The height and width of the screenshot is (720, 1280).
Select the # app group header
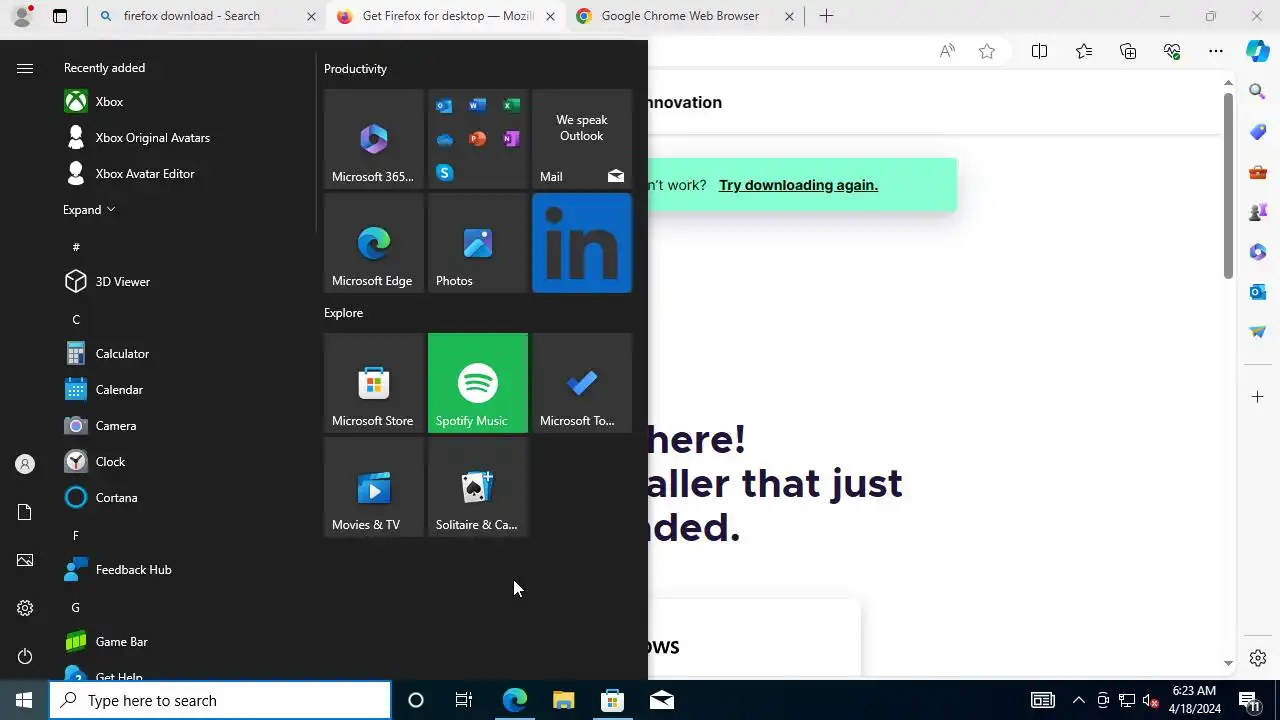coord(76,247)
